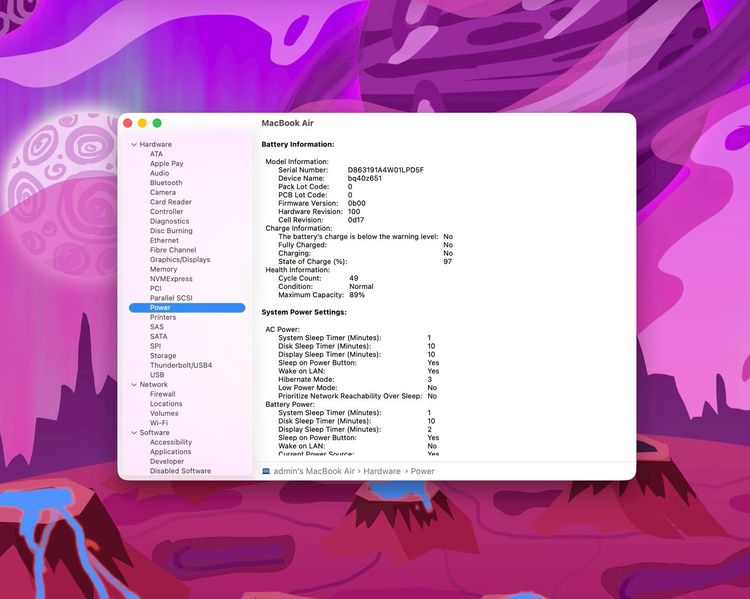
Task: Click the Network section label
Action: 154,385
